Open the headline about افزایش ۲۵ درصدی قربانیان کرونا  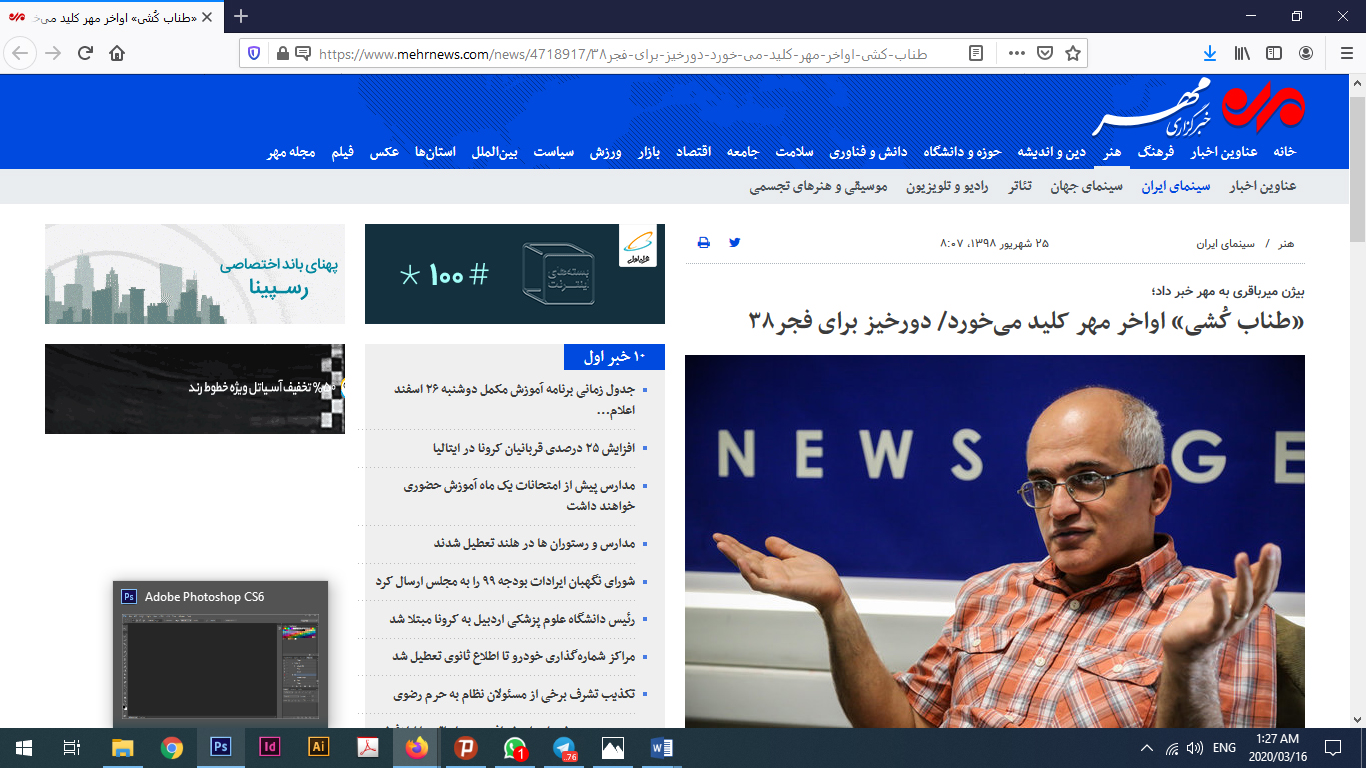(x=531, y=449)
